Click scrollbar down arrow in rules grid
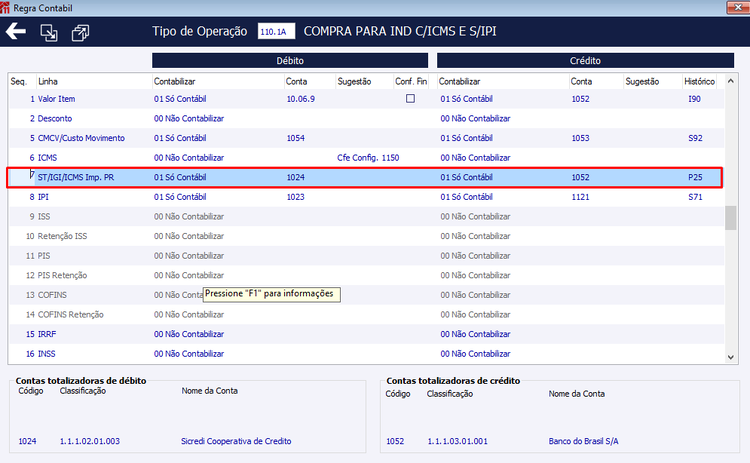 tap(730, 357)
